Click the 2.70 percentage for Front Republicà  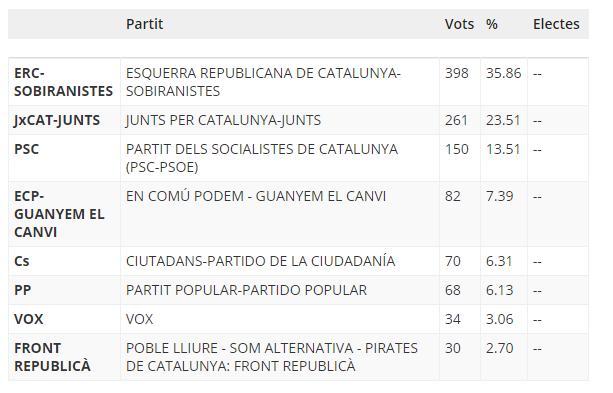(x=499, y=348)
